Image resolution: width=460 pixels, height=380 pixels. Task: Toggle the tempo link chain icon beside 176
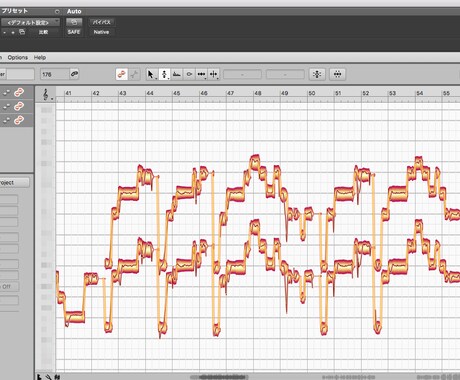74,74
